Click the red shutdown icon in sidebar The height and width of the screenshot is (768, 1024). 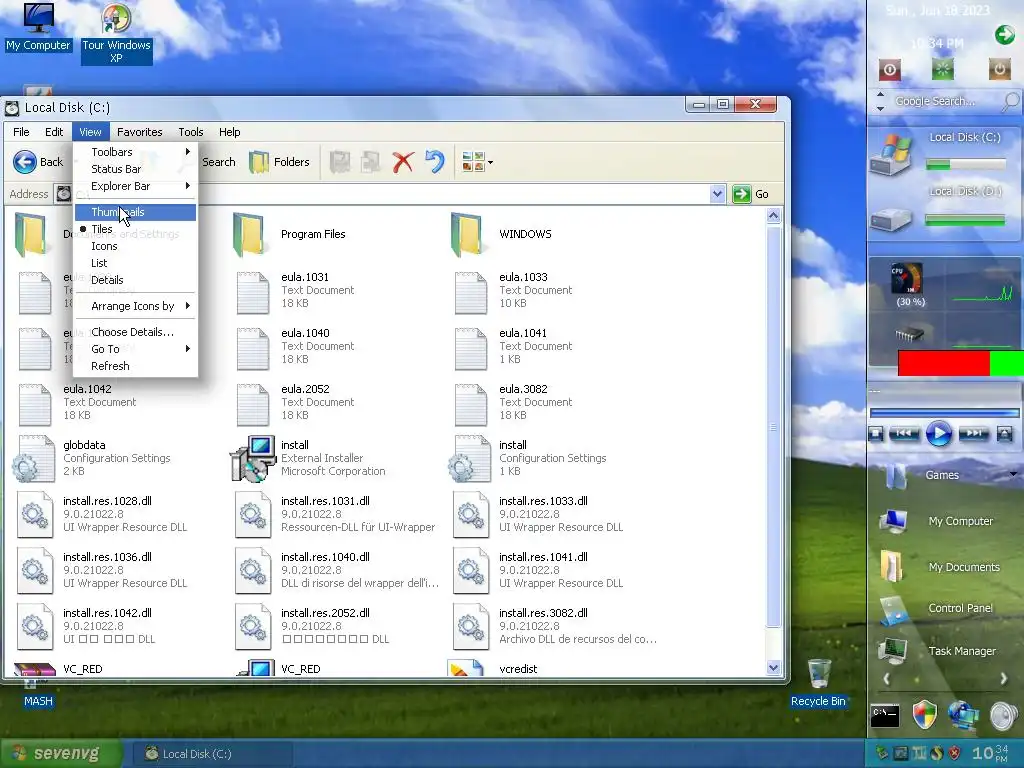pyautogui.click(x=889, y=69)
